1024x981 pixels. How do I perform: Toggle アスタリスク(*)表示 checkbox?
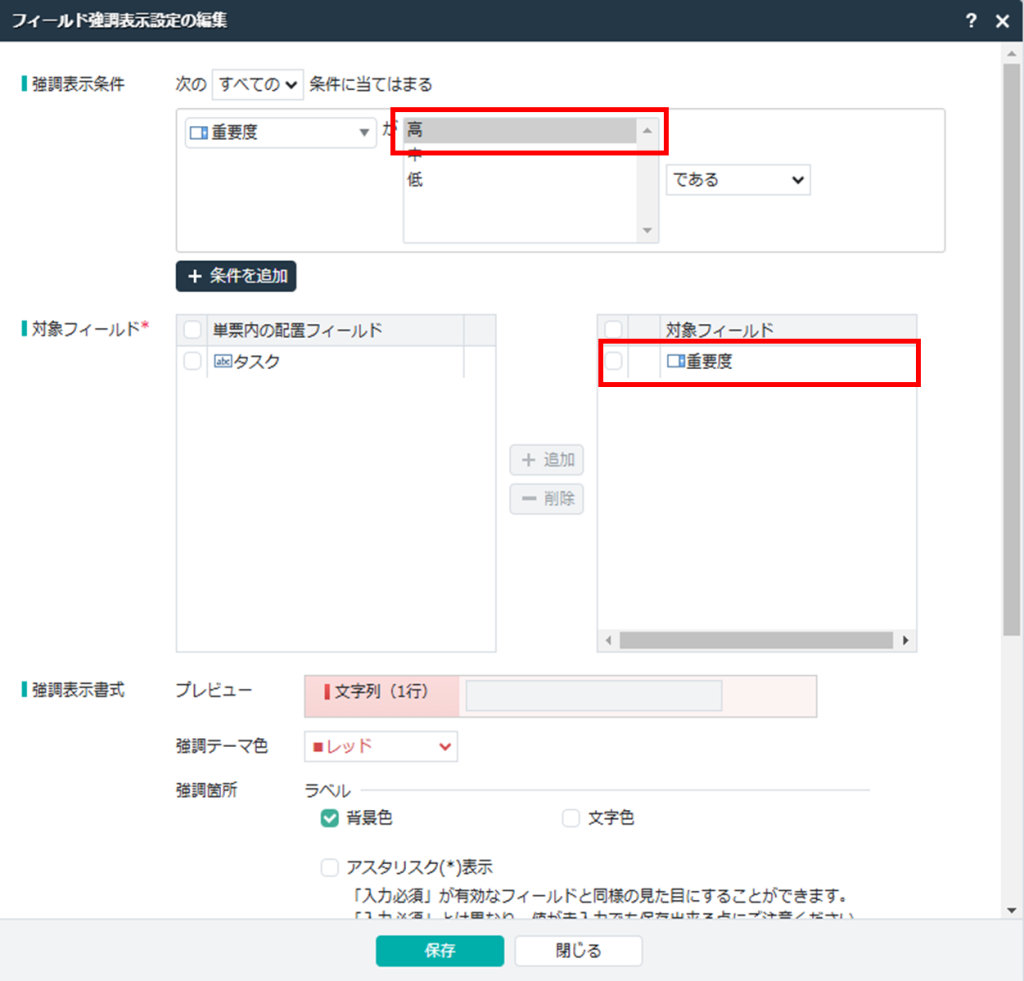pyautogui.click(x=329, y=867)
